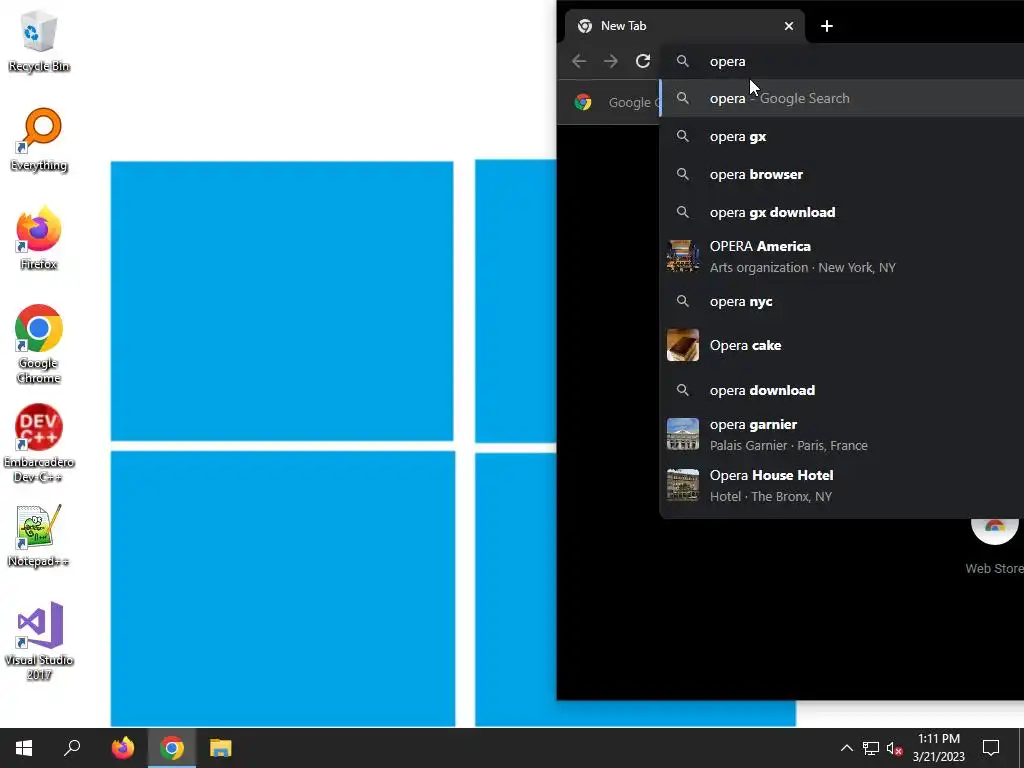Click the Google bookmark icon in bookmarks bar
The image size is (1024, 768).
[583, 103]
